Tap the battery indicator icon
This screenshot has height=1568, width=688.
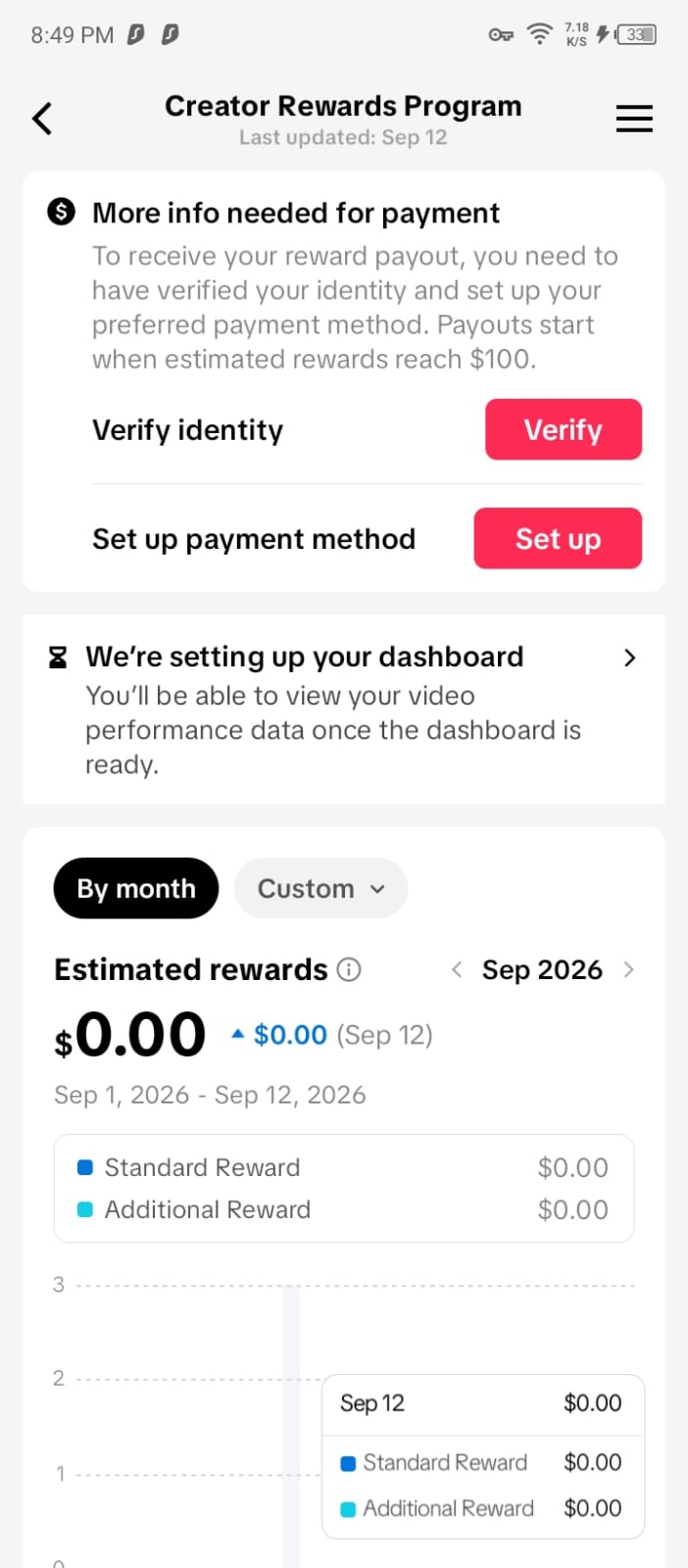(636, 34)
